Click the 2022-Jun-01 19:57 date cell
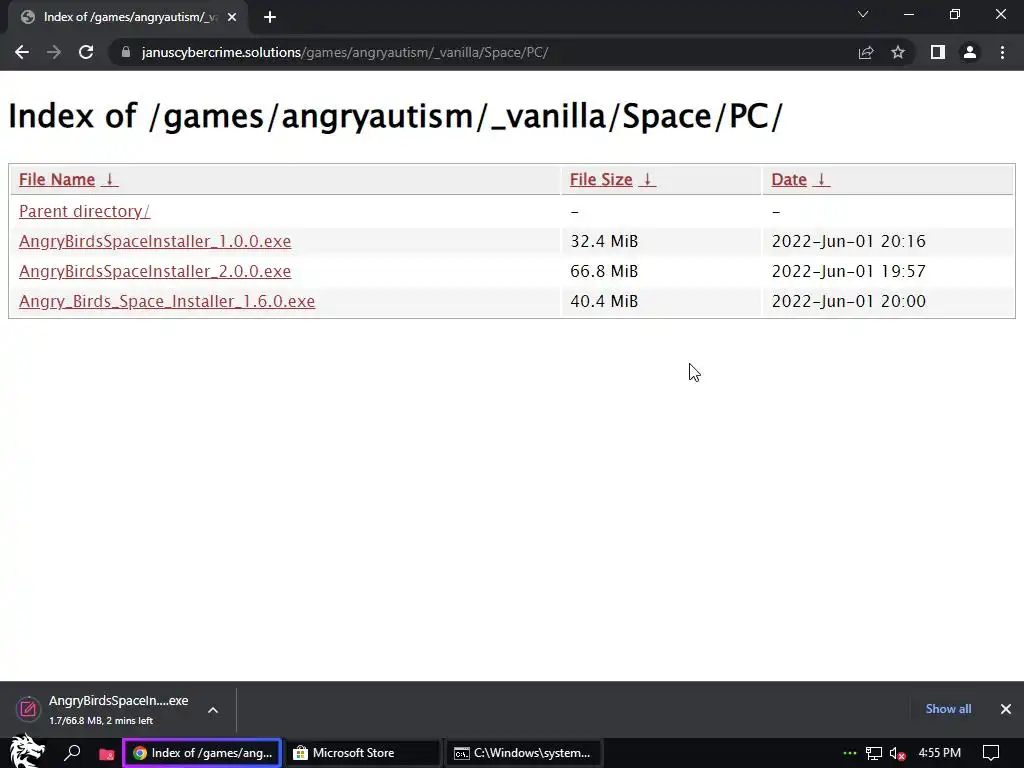 point(848,272)
